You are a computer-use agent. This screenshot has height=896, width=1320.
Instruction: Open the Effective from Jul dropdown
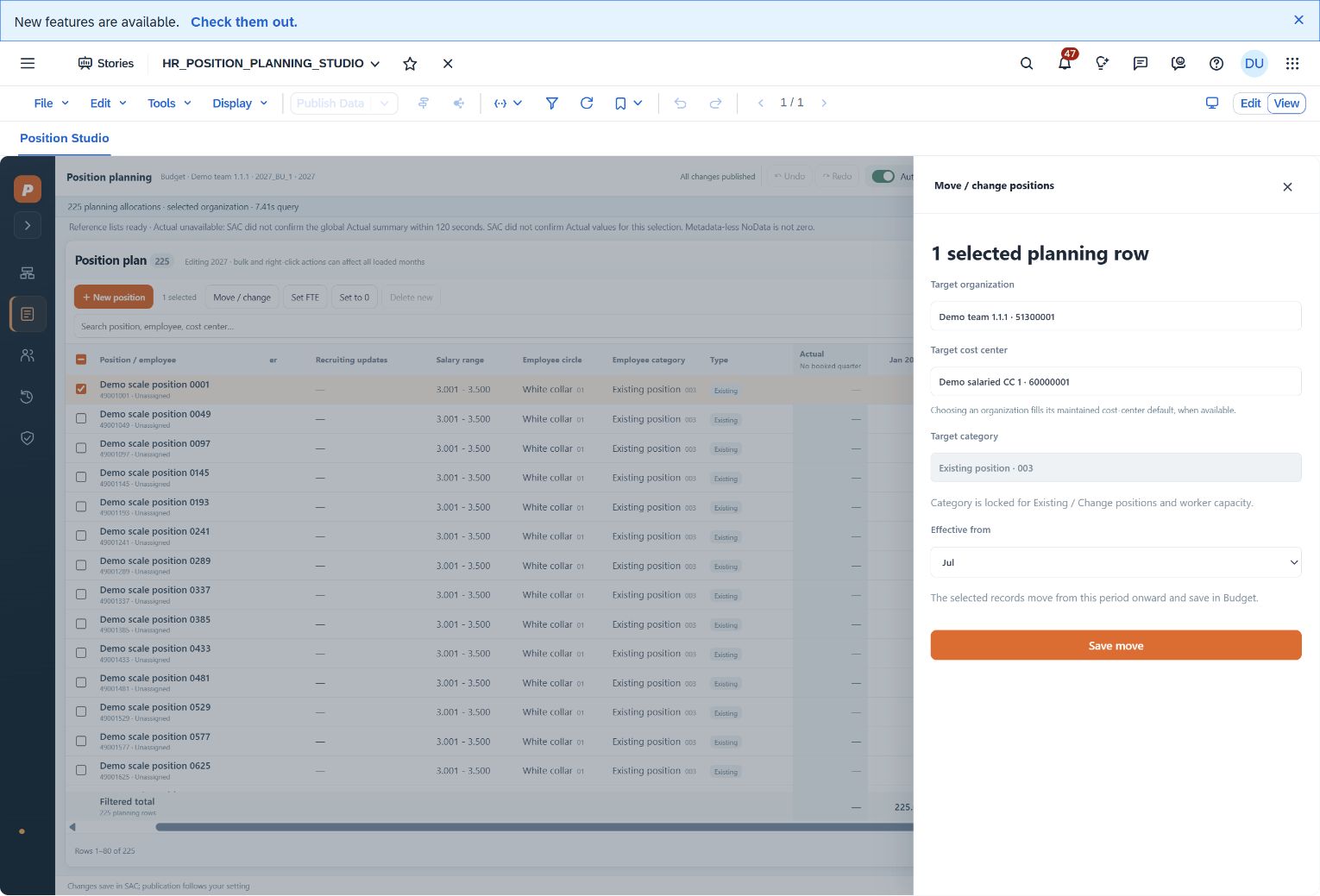(x=1116, y=562)
